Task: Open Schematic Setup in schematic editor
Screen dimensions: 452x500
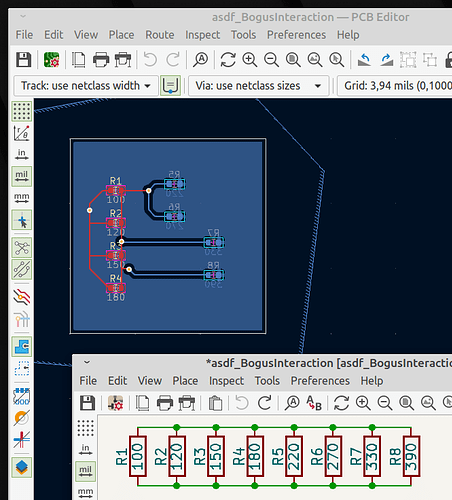Action: tap(115, 403)
